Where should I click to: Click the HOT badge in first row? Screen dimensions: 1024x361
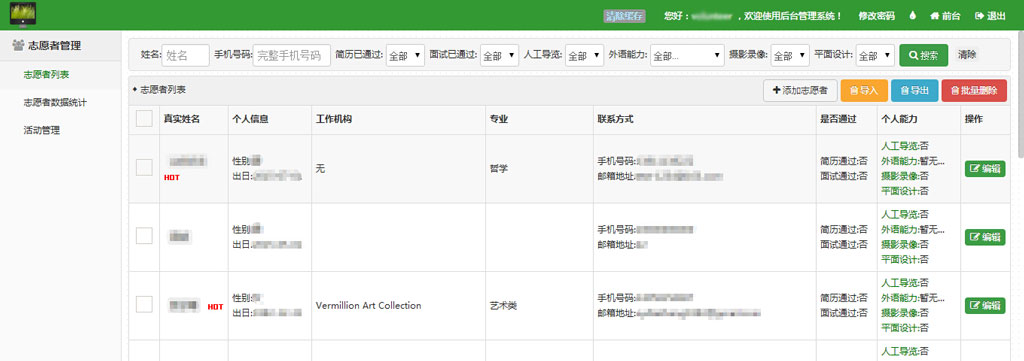pos(172,178)
